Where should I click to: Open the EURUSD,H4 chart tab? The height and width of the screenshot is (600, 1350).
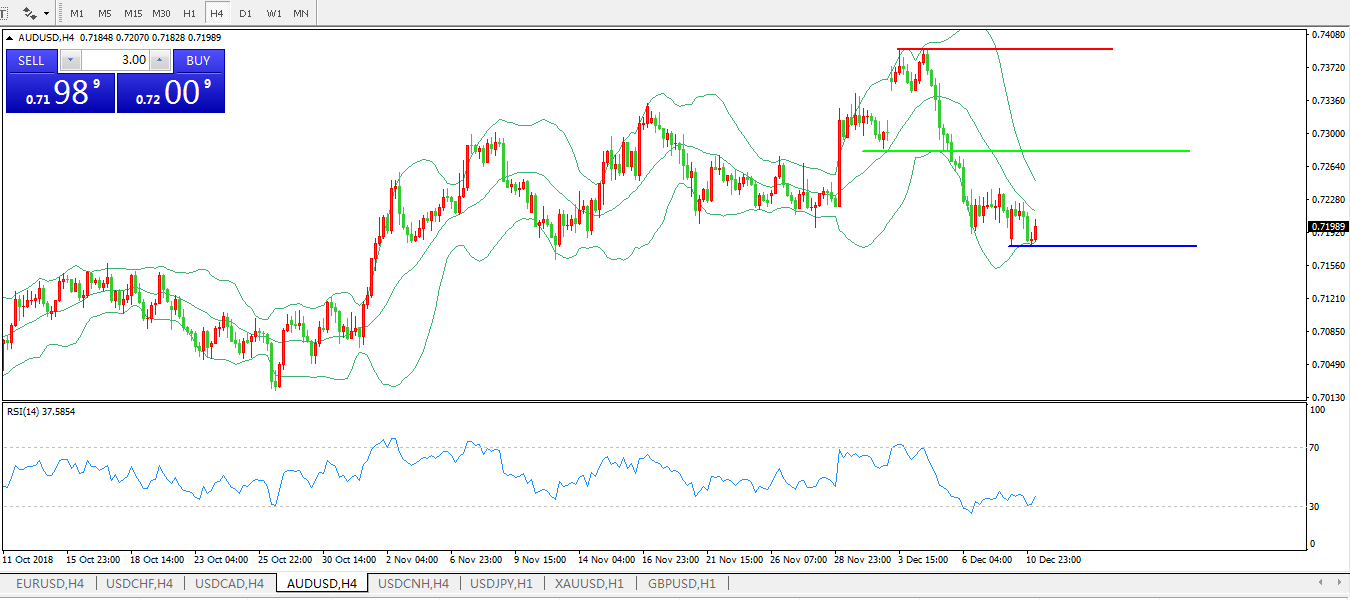point(48,583)
